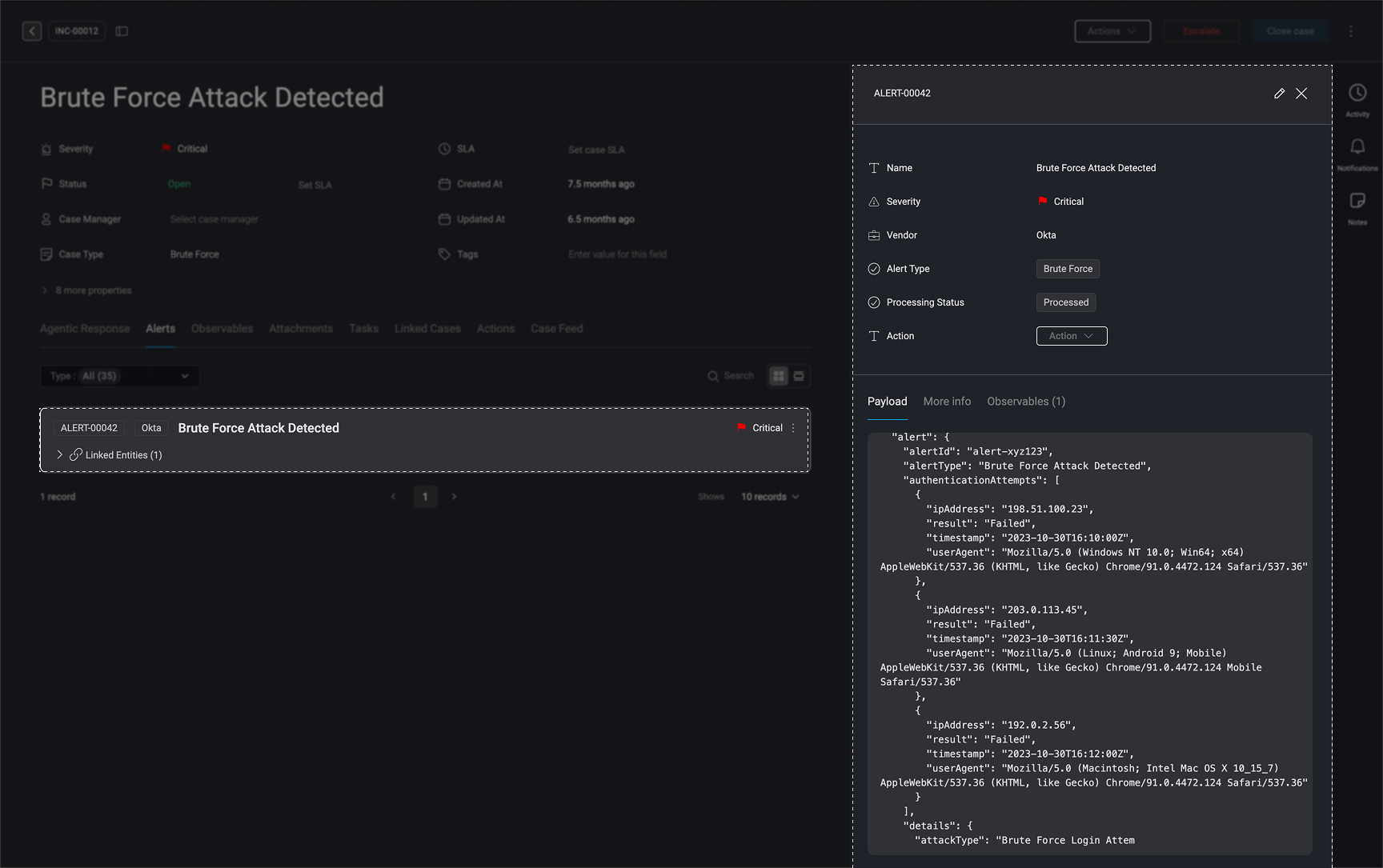Switch to the Observables (1) tab
Image resolution: width=1383 pixels, height=868 pixels.
pos(1026,402)
